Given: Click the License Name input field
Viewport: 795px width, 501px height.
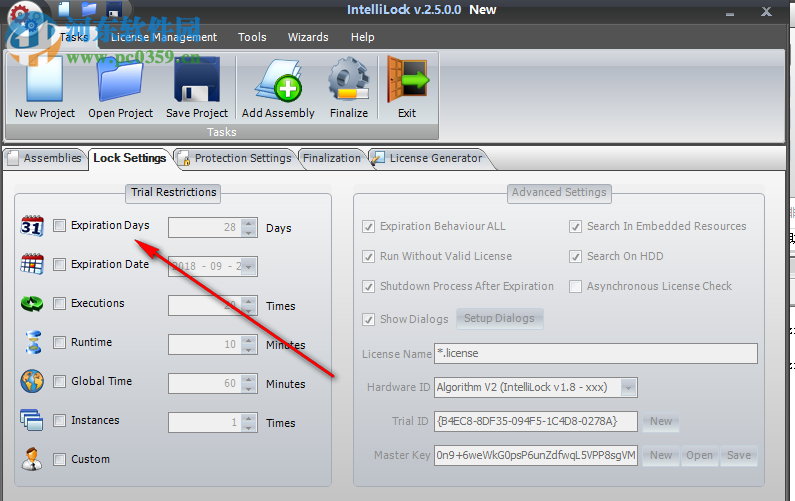Looking at the screenshot, I should [x=596, y=353].
